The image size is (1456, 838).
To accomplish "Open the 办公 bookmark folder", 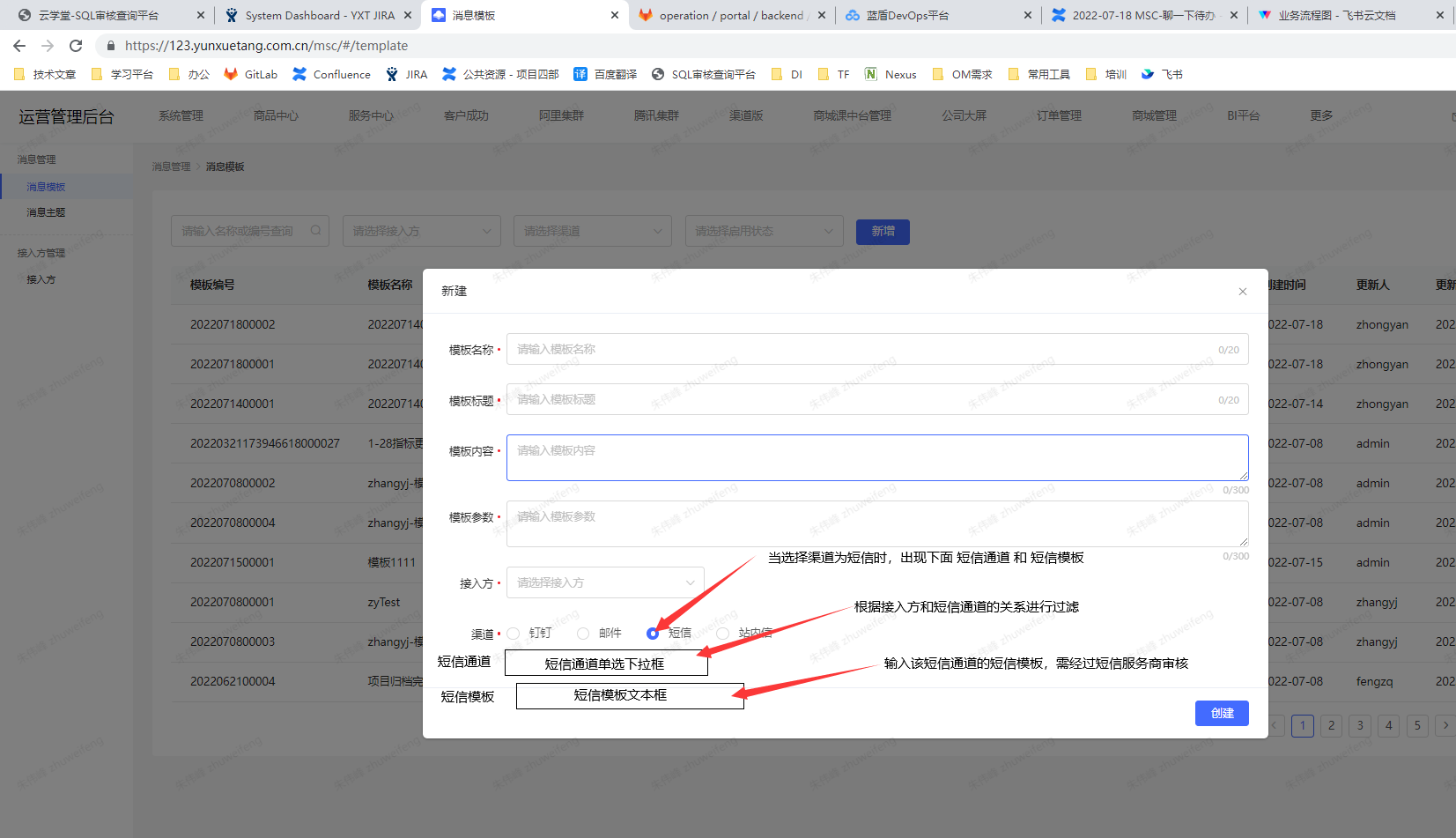I will click(x=189, y=74).
